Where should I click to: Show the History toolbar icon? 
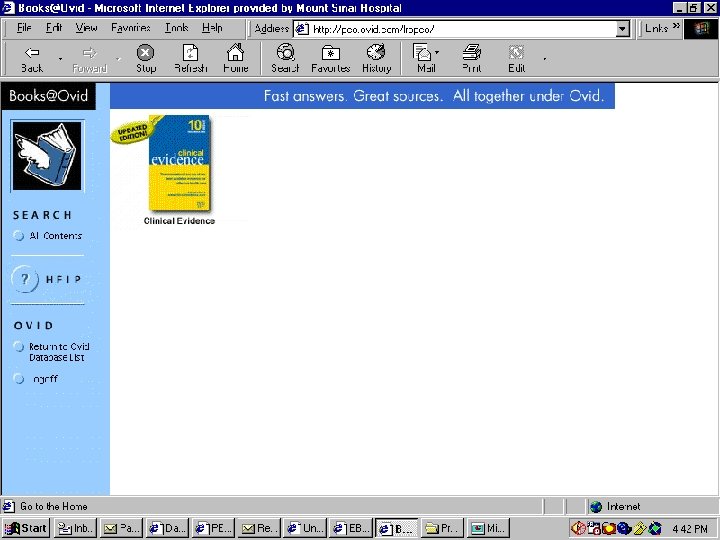[376, 53]
